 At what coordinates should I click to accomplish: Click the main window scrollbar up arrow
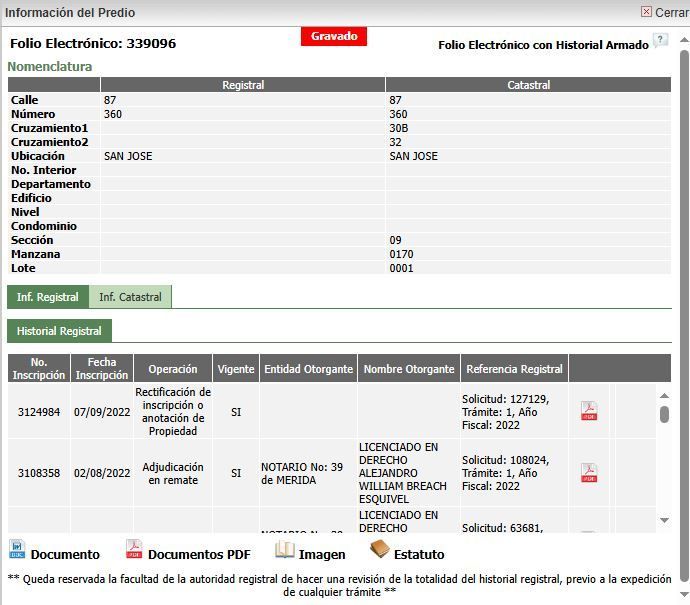tap(684, 40)
